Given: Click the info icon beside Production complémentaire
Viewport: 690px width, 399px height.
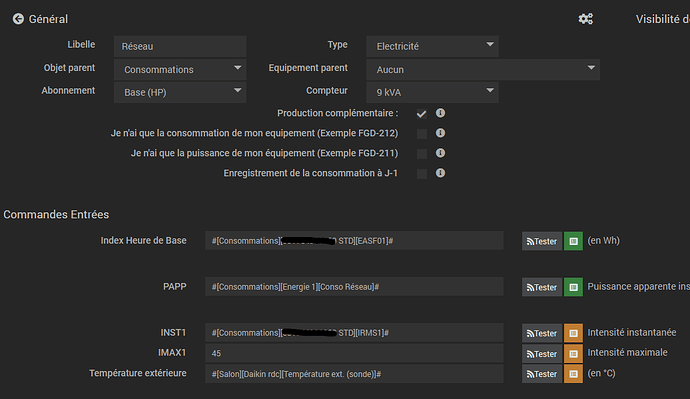Looking at the screenshot, I should coord(440,113).
